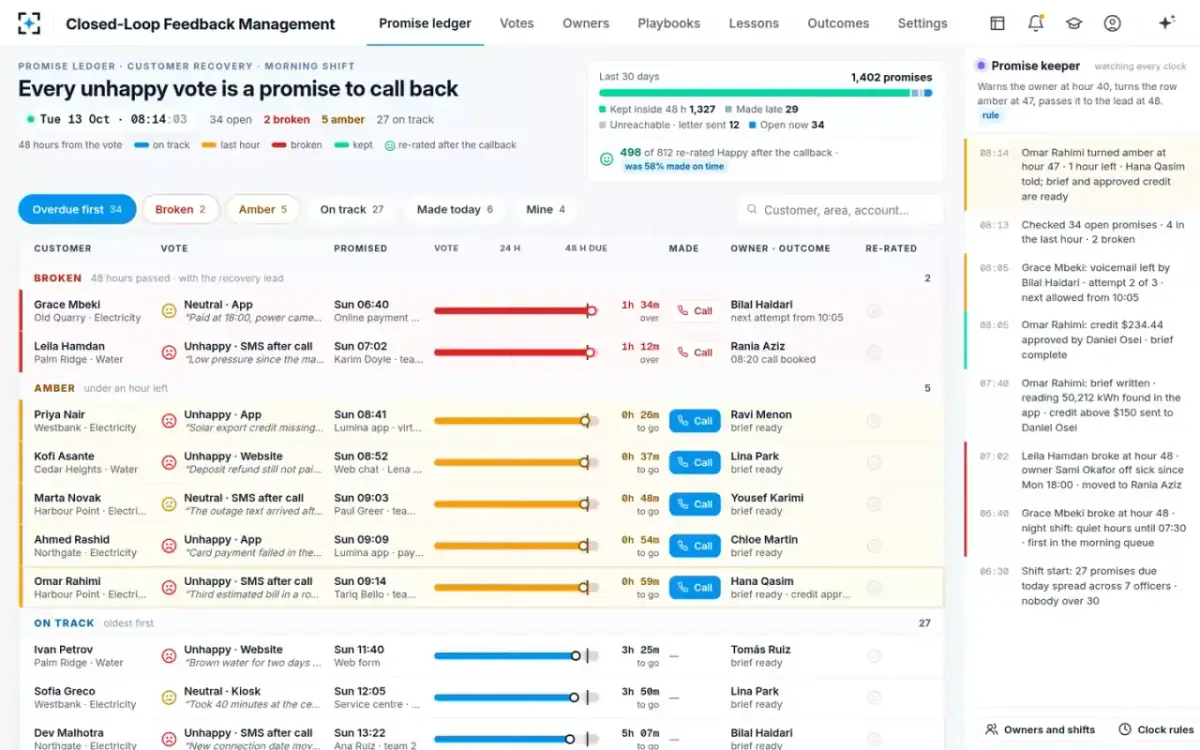Call Priya Nair in Ravi Menon's row
This screenshot has height=750, width=1200.
click(x=694, y=421)
